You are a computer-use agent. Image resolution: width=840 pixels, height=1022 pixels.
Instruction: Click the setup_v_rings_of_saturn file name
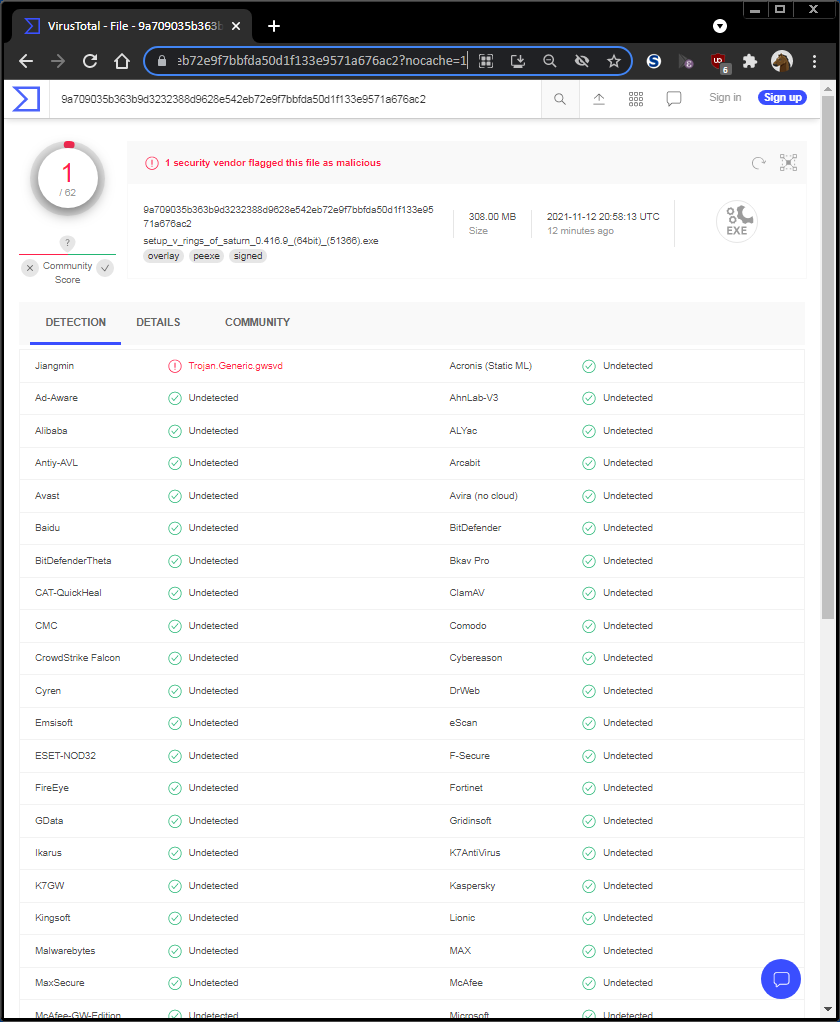pos(261,241)
